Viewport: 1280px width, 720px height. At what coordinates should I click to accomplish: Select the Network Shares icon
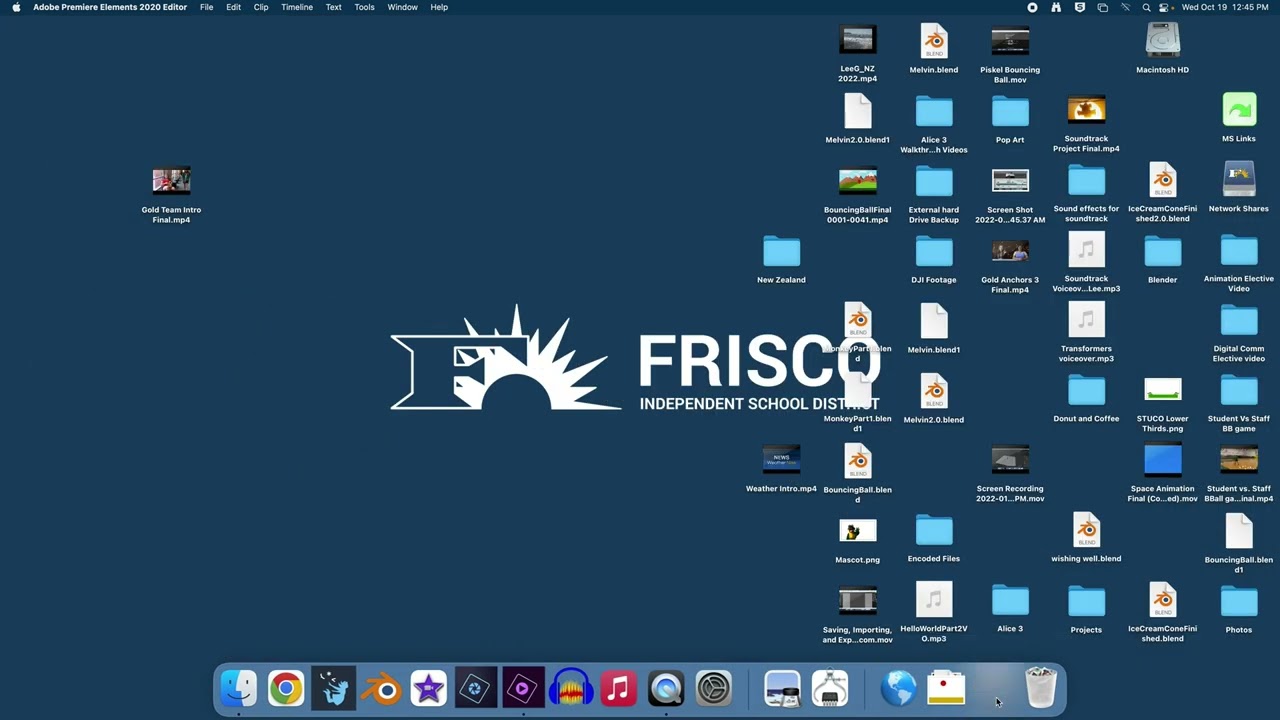tap(1239, 180)
